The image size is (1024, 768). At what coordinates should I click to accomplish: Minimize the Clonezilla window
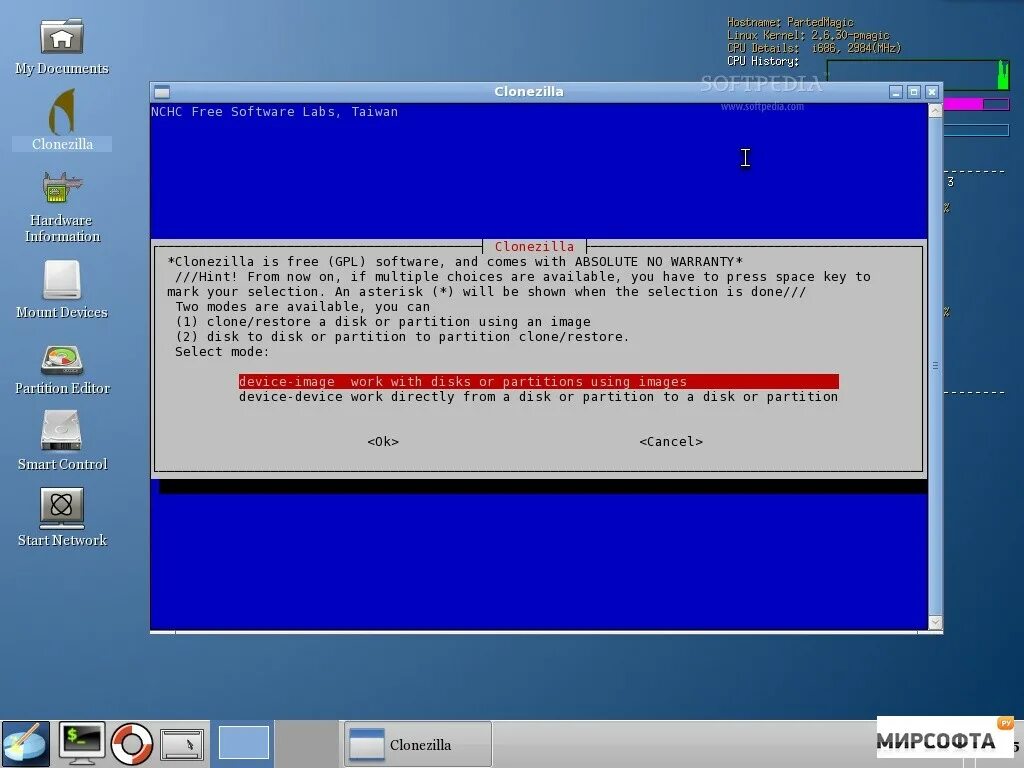896,92
